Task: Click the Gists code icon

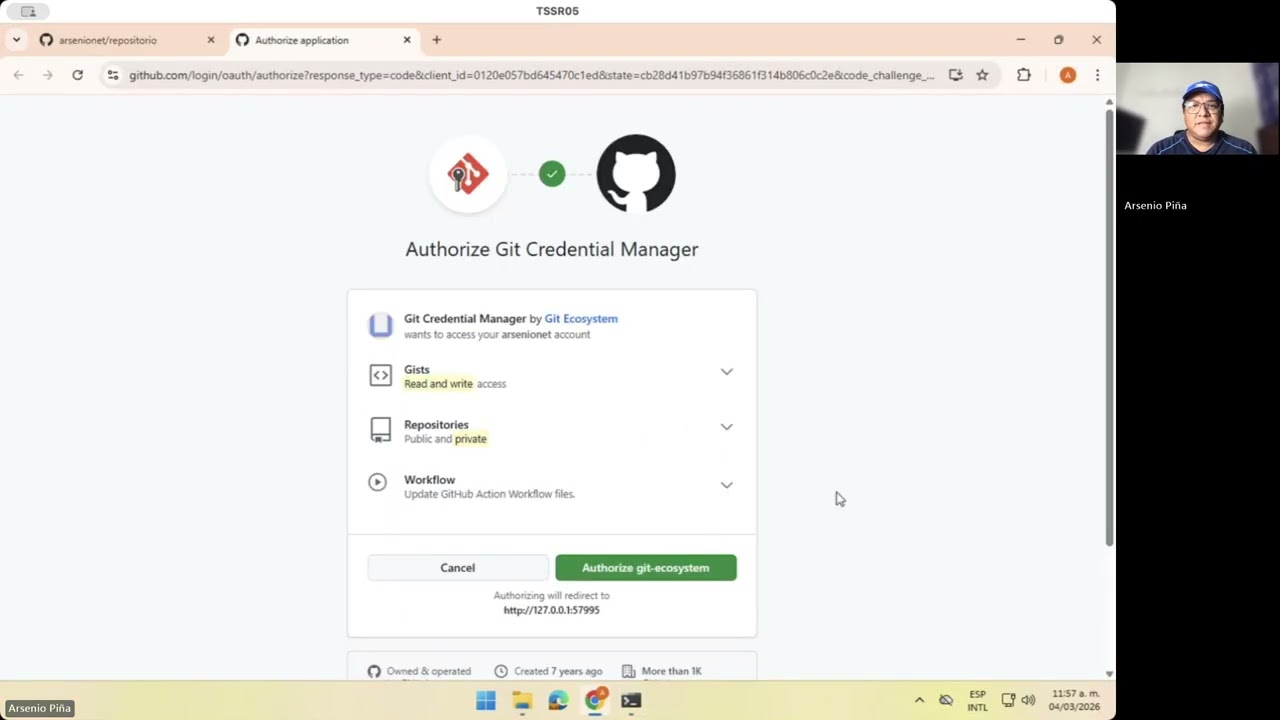Action: [x=380, y=376]
